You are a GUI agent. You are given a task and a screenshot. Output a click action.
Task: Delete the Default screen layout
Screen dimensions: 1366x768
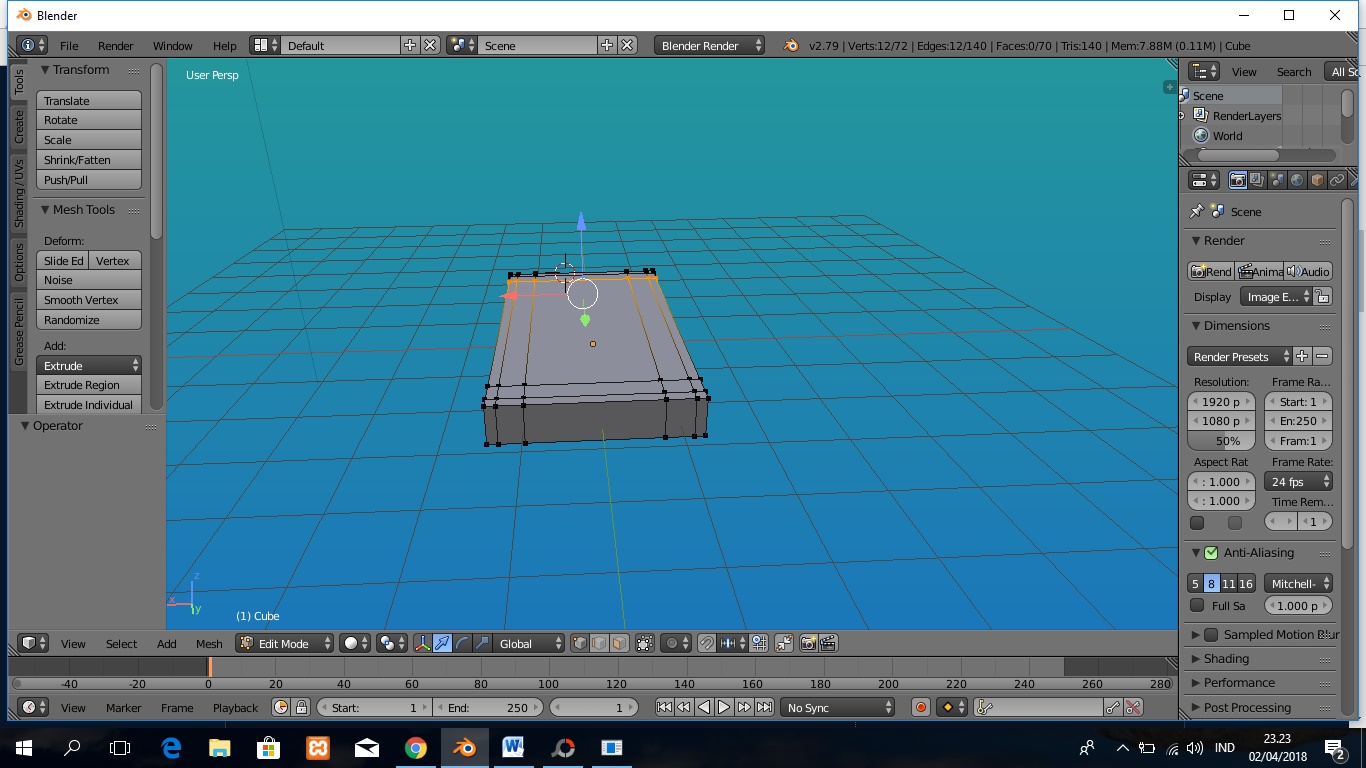430,45
